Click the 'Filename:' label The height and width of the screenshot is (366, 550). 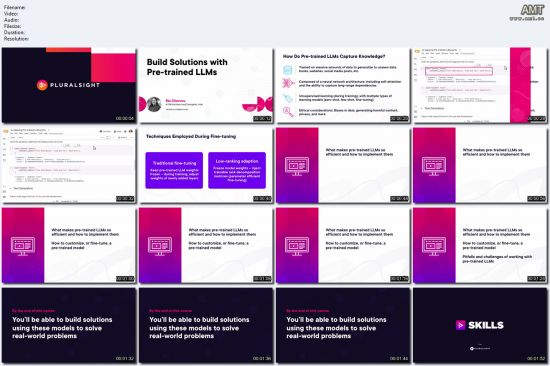14,7
